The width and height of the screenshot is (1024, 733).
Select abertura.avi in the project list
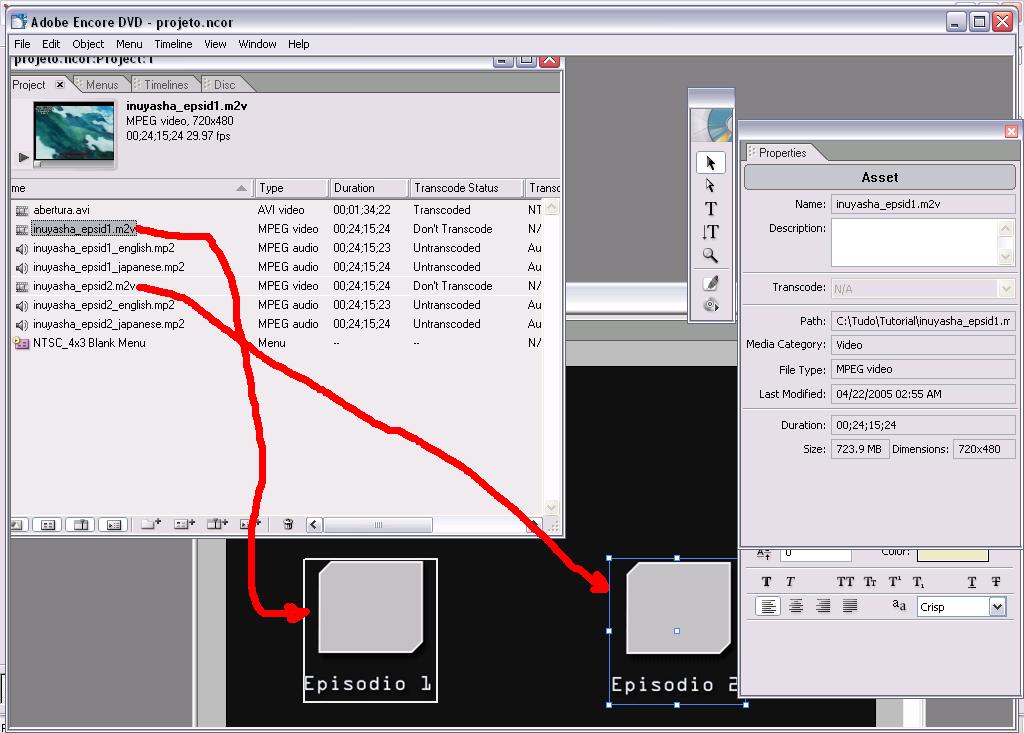(x=61, y=210)
